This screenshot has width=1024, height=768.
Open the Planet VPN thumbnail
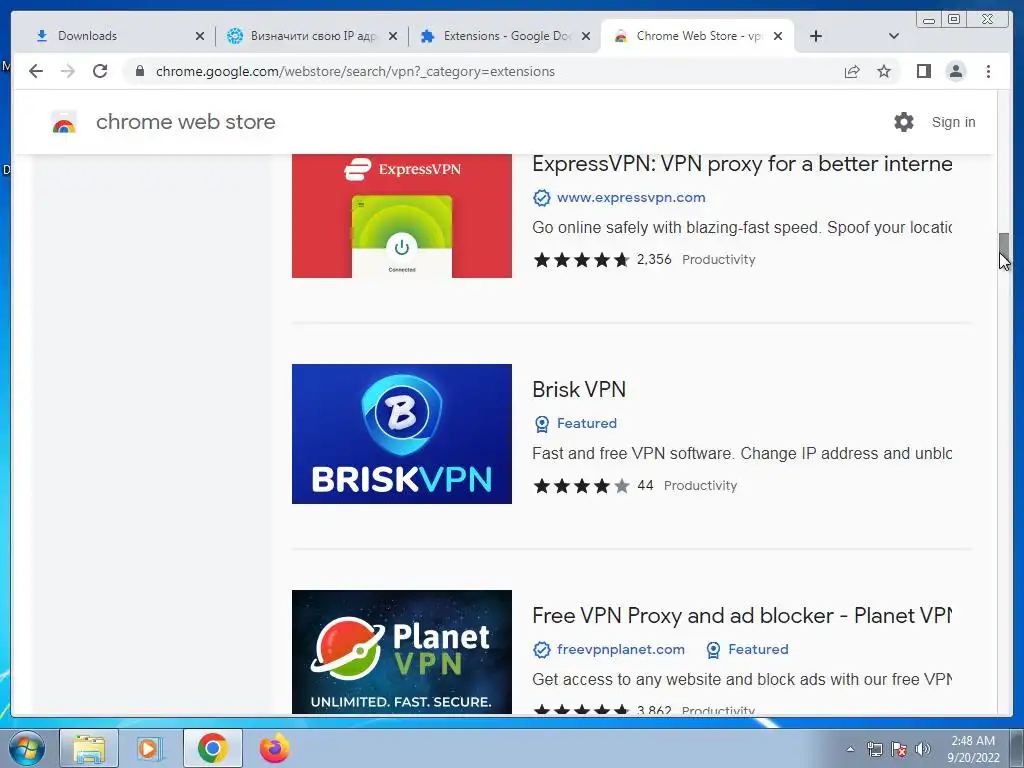(x=402, y=652)
